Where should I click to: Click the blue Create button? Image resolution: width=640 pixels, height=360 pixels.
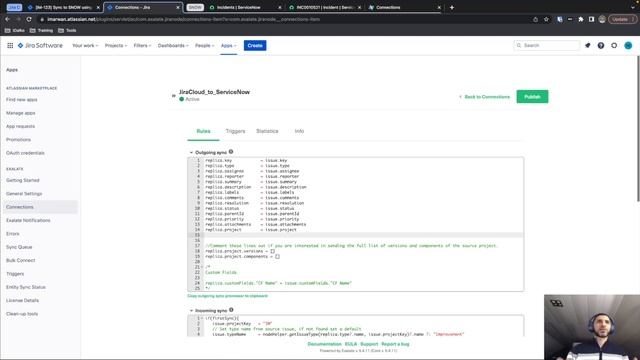(x=255, y=45)
